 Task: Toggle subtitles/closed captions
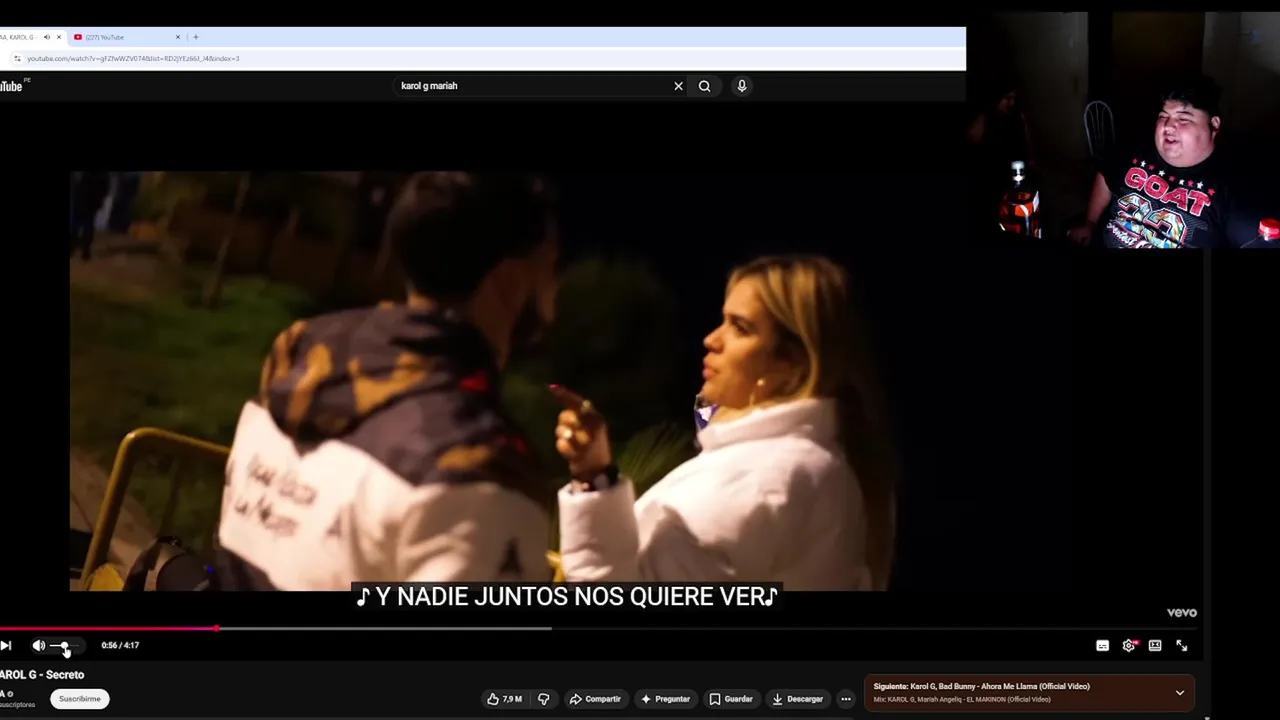point(1102,646)
